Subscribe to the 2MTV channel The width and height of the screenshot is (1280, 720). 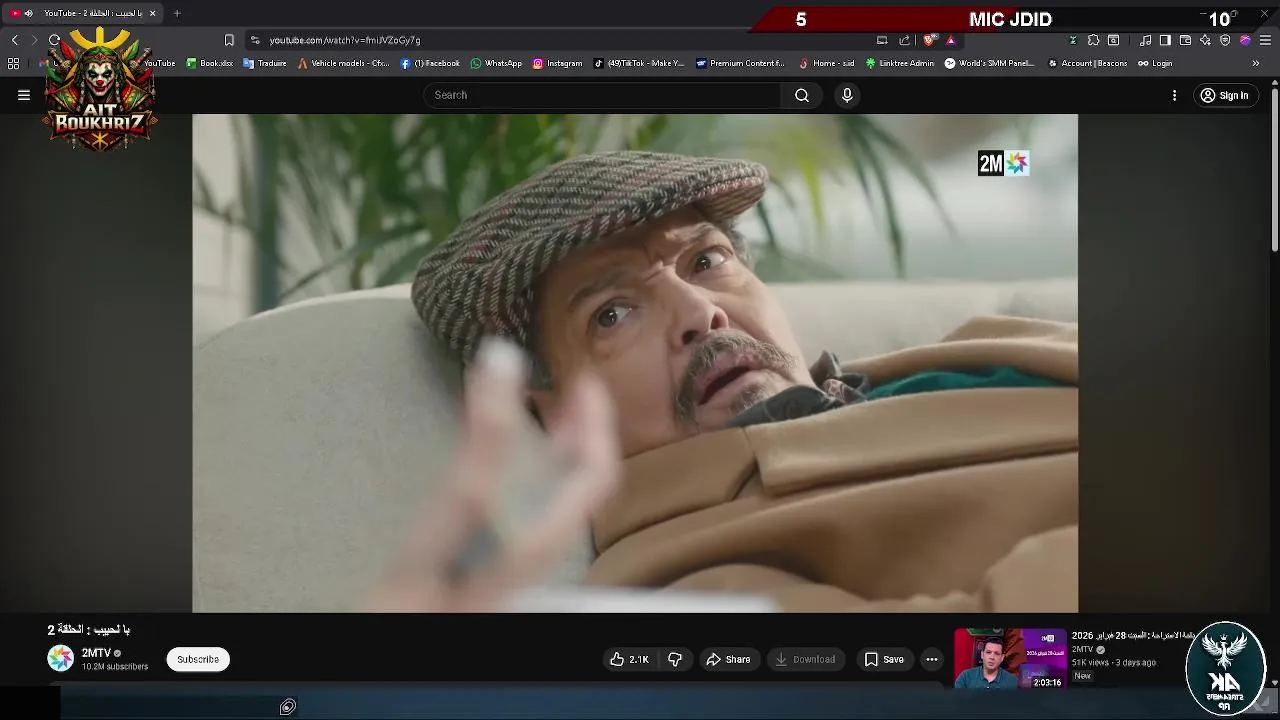[198, 659]
